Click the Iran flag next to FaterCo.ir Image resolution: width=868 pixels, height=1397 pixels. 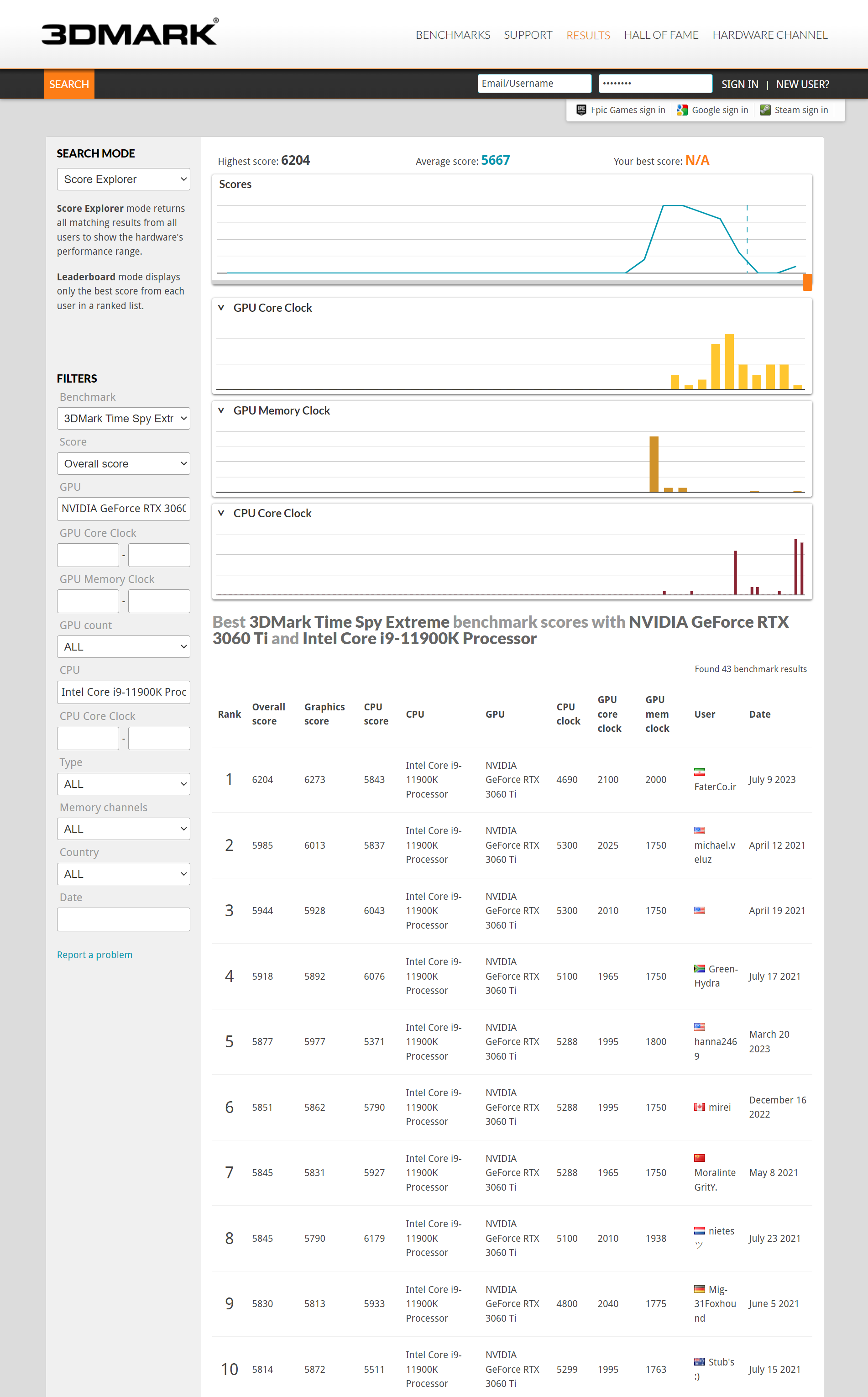tap(699, 772)
